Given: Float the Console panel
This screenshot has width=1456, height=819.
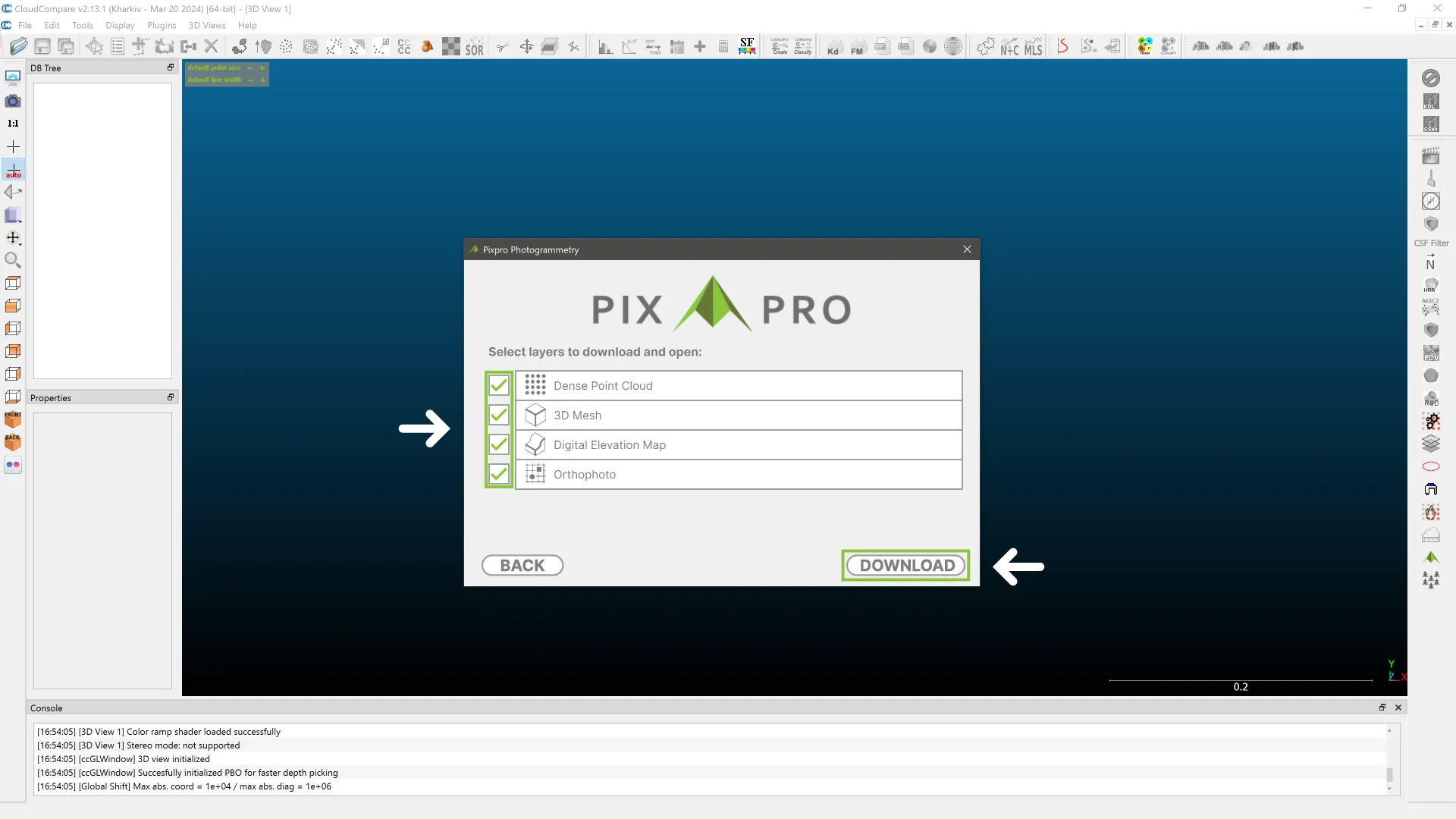Looking at the screenshot, I should coord(1382,708).
